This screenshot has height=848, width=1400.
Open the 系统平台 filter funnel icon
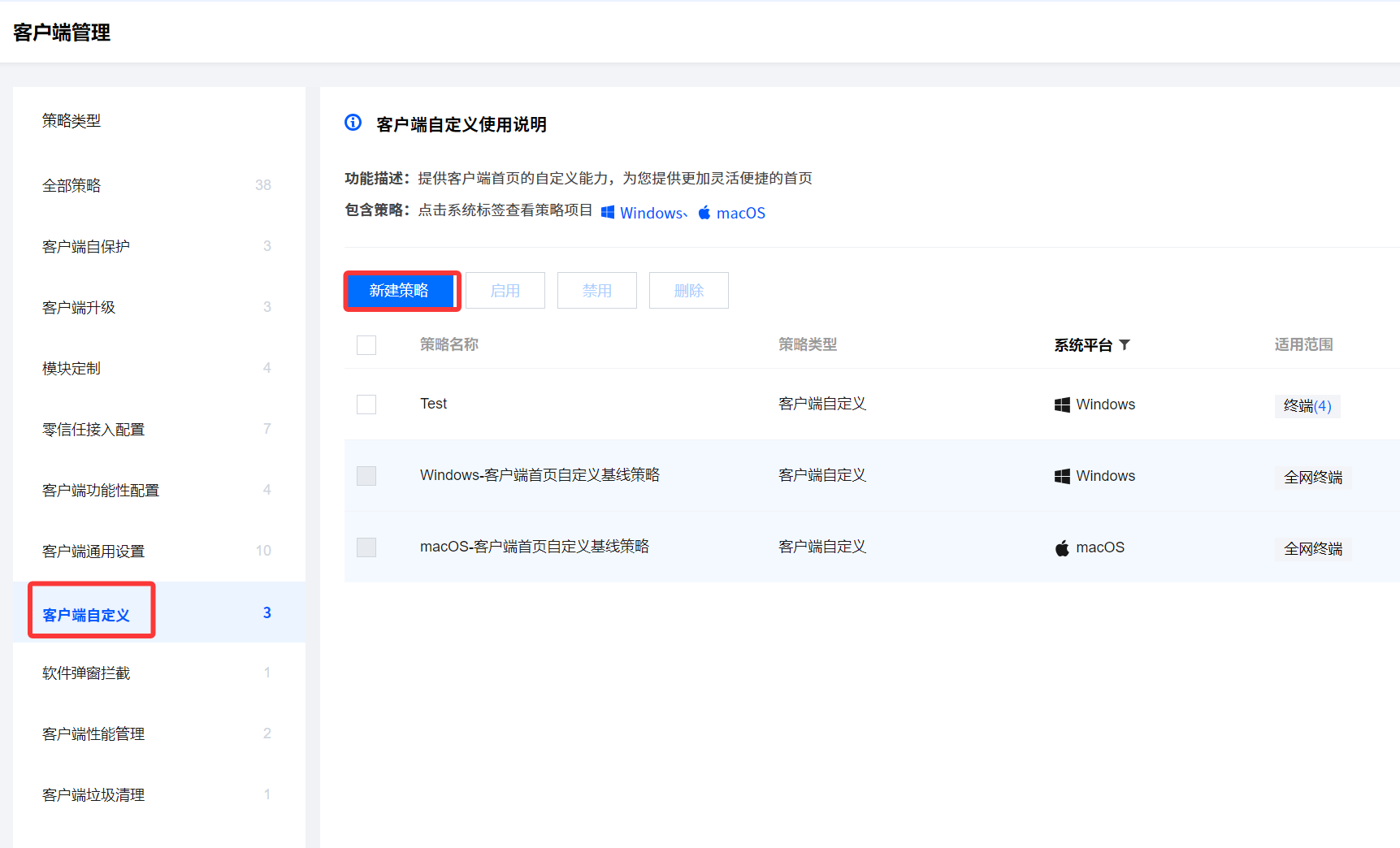[x=1125, y=345]
